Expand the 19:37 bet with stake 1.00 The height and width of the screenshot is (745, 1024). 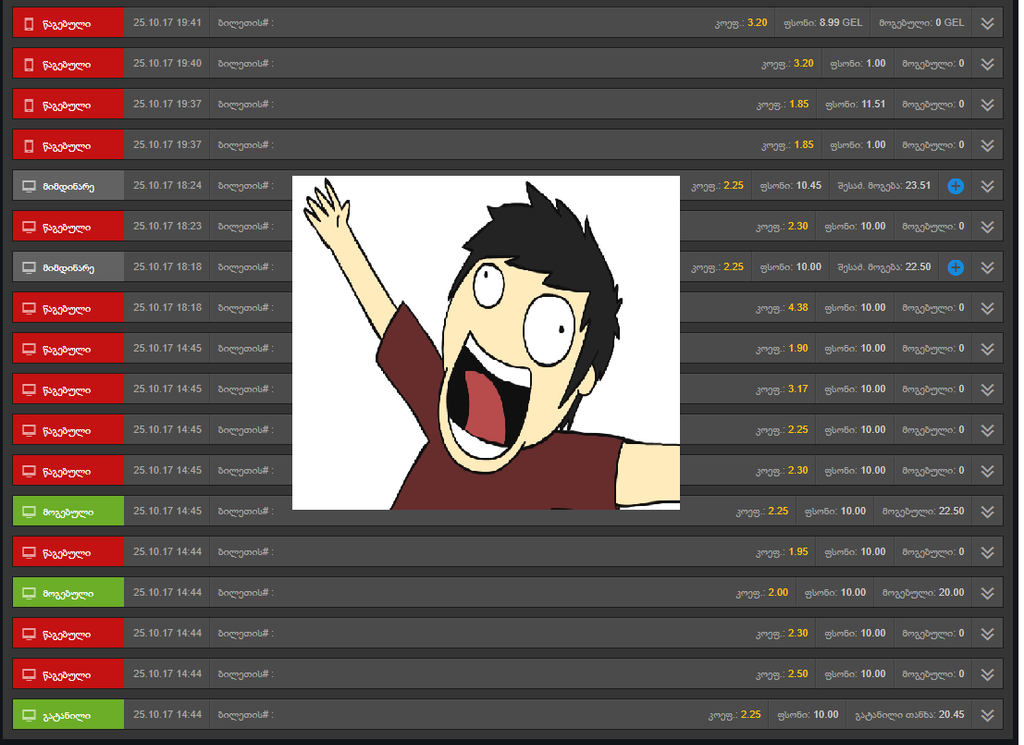pyautogui.click(x=987, y=145)
